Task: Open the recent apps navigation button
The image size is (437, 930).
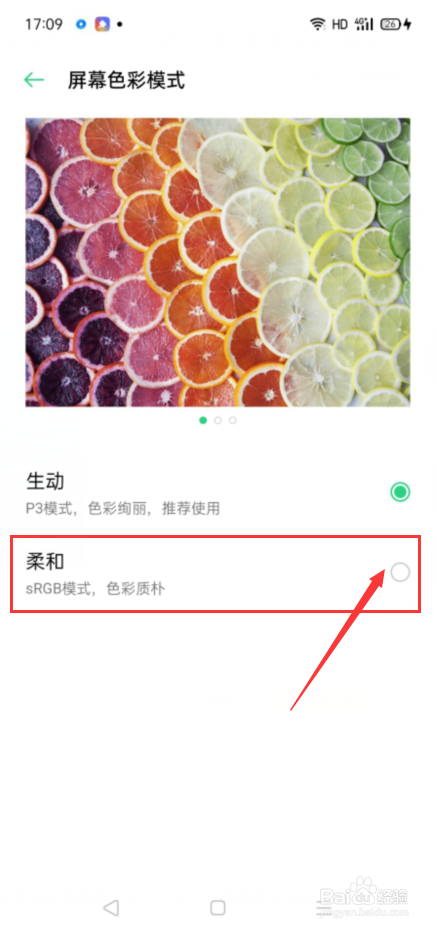Action: tap(325, 907)
